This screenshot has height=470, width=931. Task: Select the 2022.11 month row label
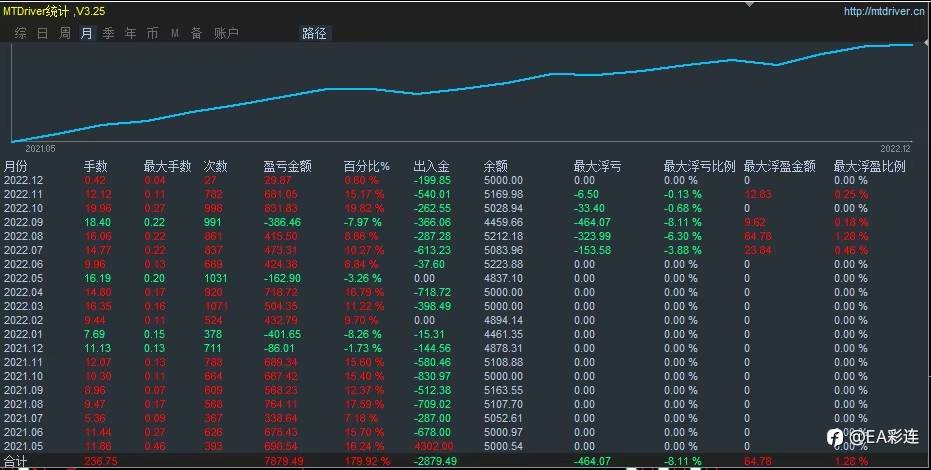point(24,194)
